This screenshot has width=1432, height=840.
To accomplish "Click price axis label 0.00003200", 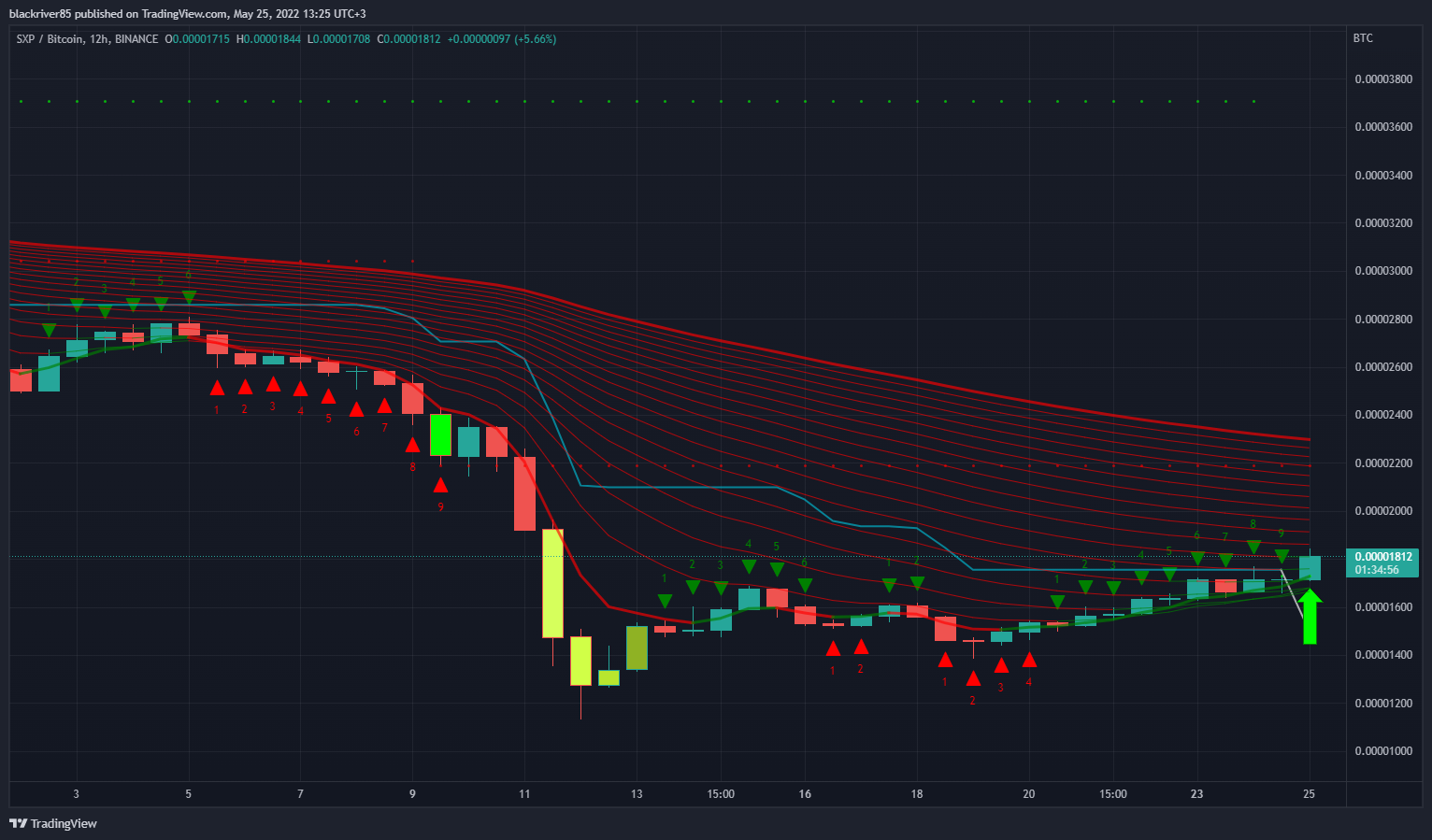I will (1383, 223).
